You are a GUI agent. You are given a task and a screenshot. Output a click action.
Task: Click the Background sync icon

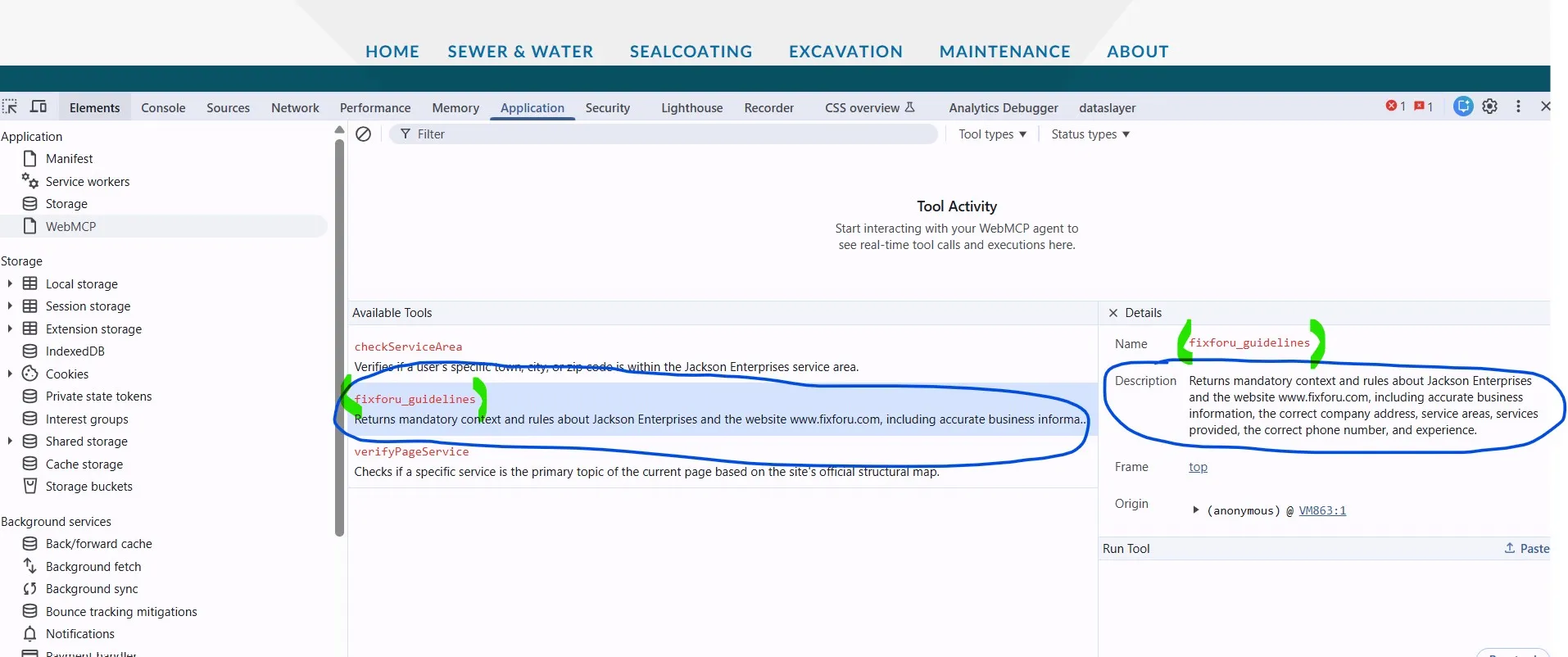click(x=30, y=588)
